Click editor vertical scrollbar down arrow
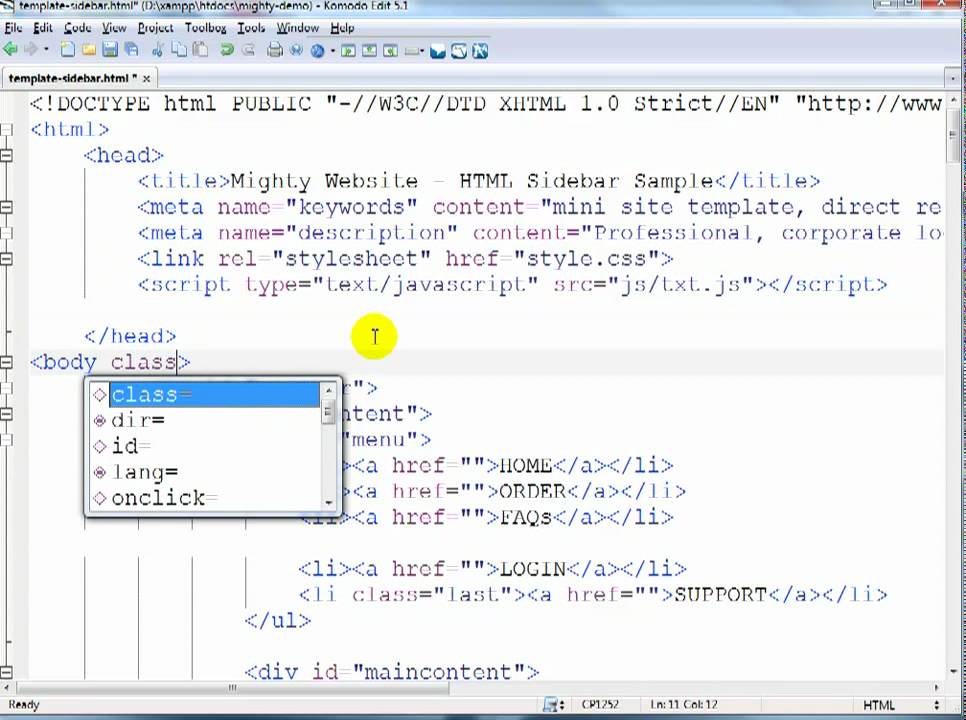This screenshot has width=966, height=720. [x=954, y=671]
